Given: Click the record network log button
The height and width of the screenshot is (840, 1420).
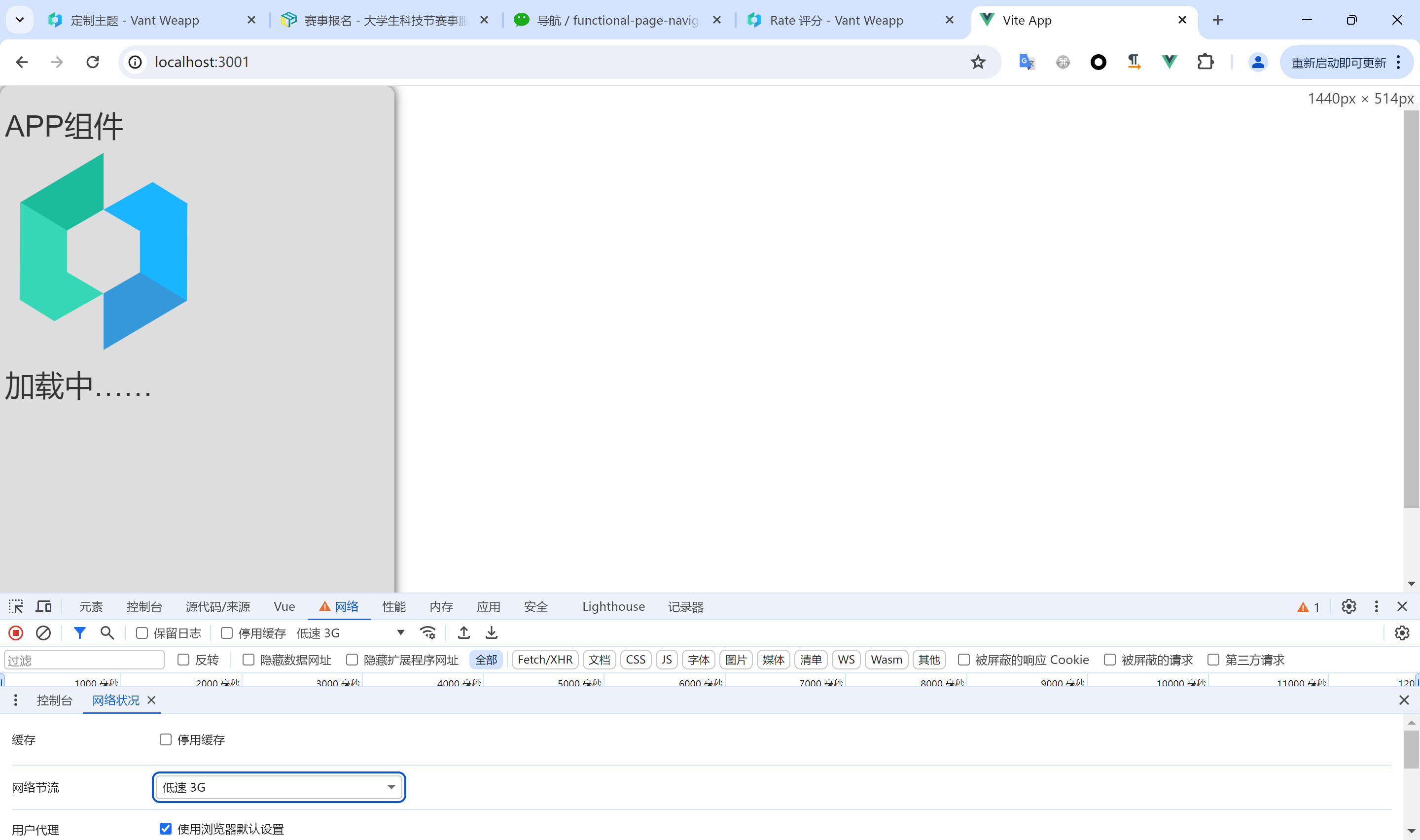Looking at the screenshot, I should tap(16, 633).
